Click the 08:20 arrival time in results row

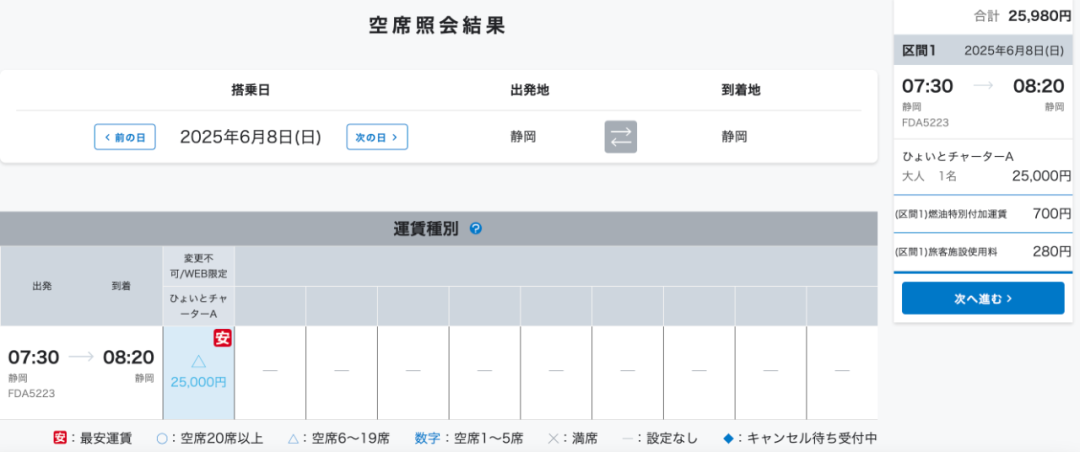coord(129,358)
